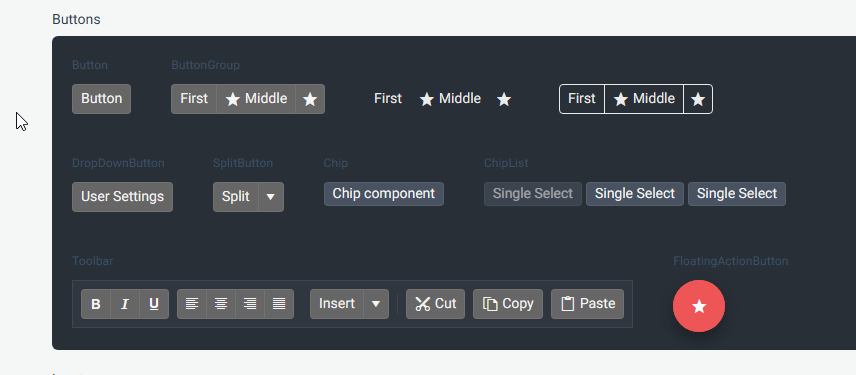Select the align center icon
This screenshot has height=375, width=856.
[x=221, y=304]
